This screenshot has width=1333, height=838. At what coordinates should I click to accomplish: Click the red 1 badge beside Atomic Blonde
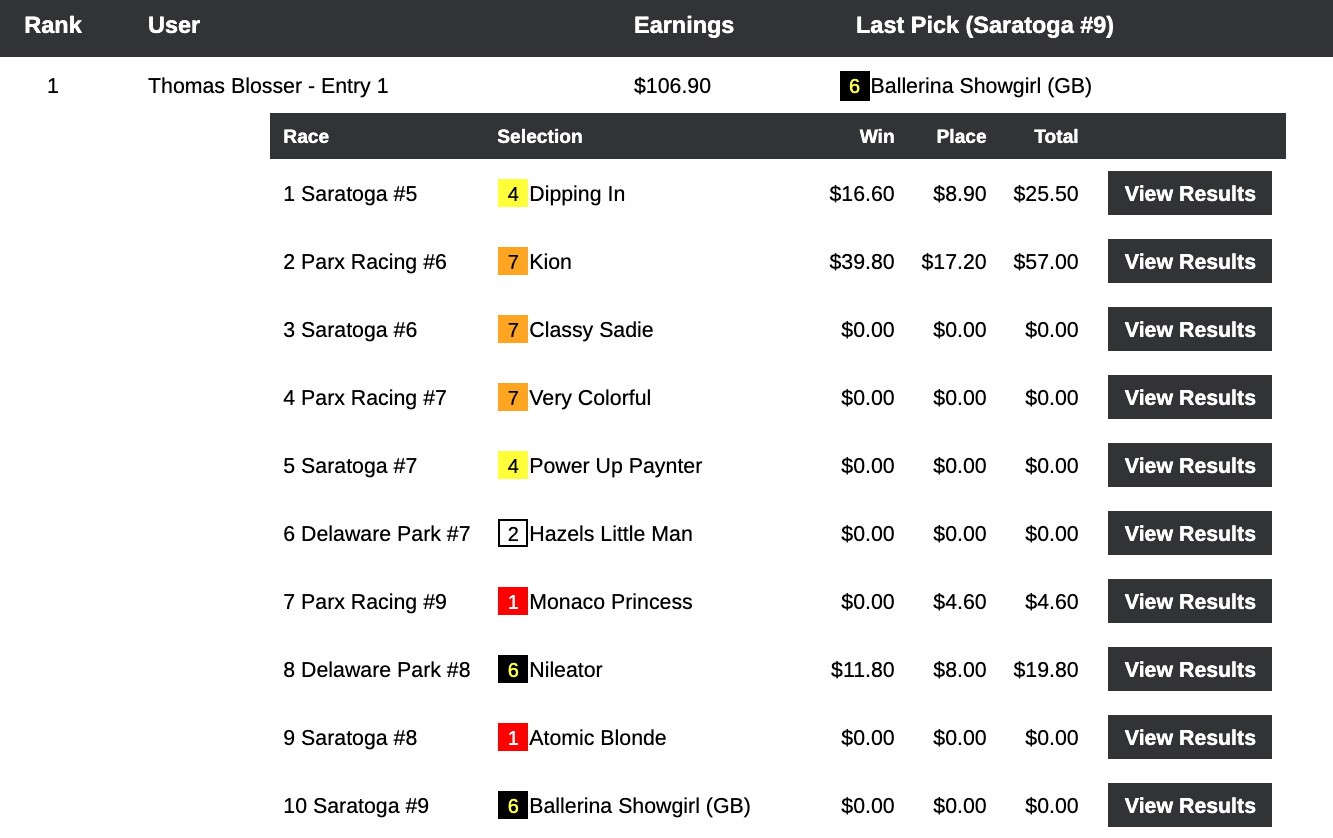pyautogui.click(x=512, y=738)
